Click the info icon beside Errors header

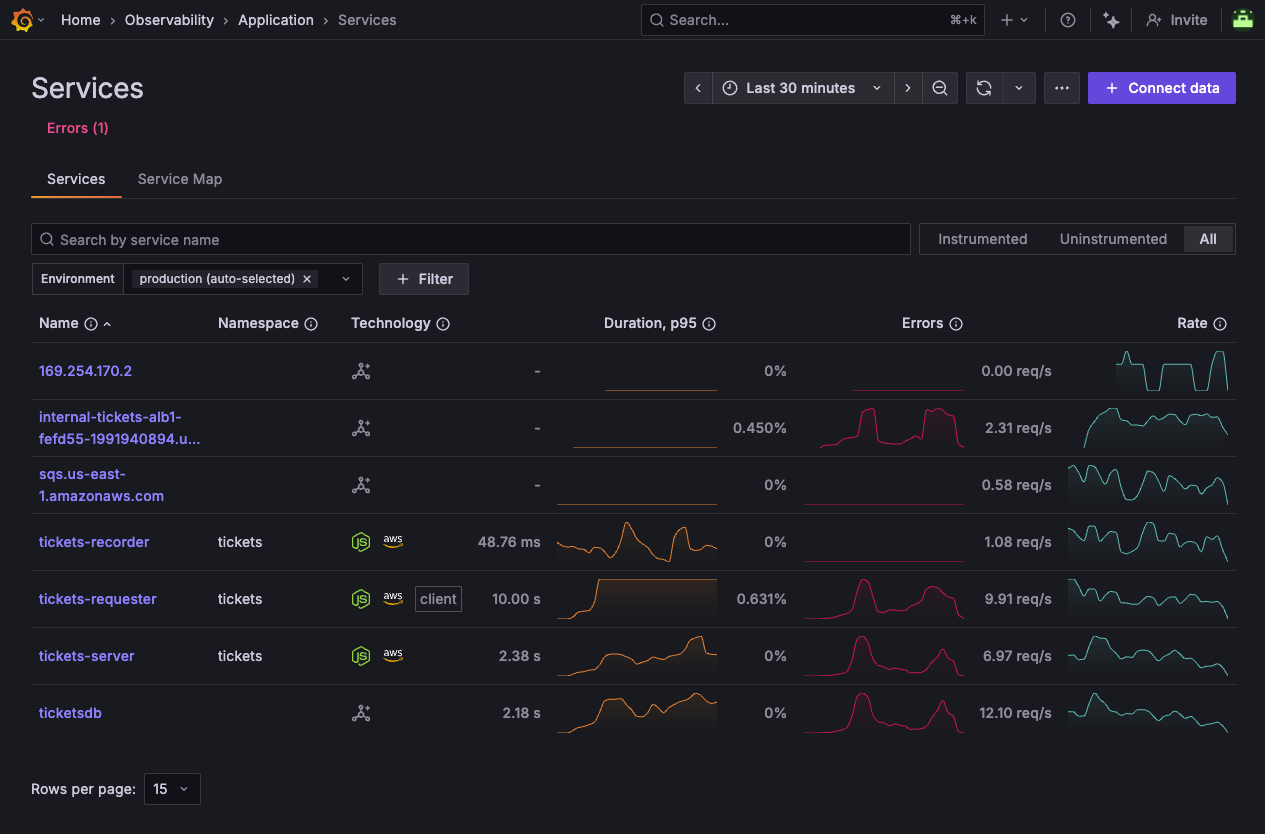(x=956, y=324)
